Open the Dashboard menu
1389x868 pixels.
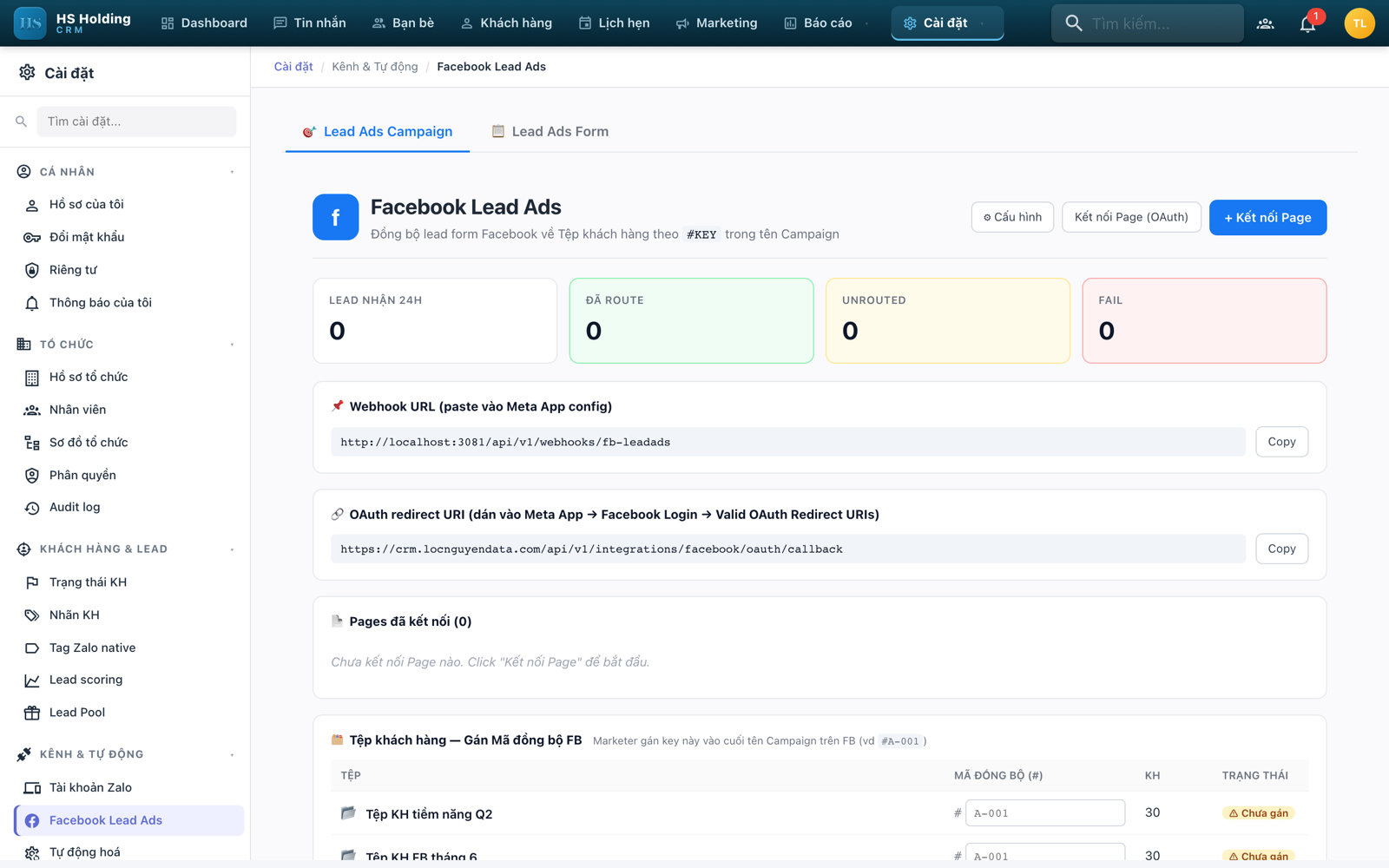tap(204, 23)
